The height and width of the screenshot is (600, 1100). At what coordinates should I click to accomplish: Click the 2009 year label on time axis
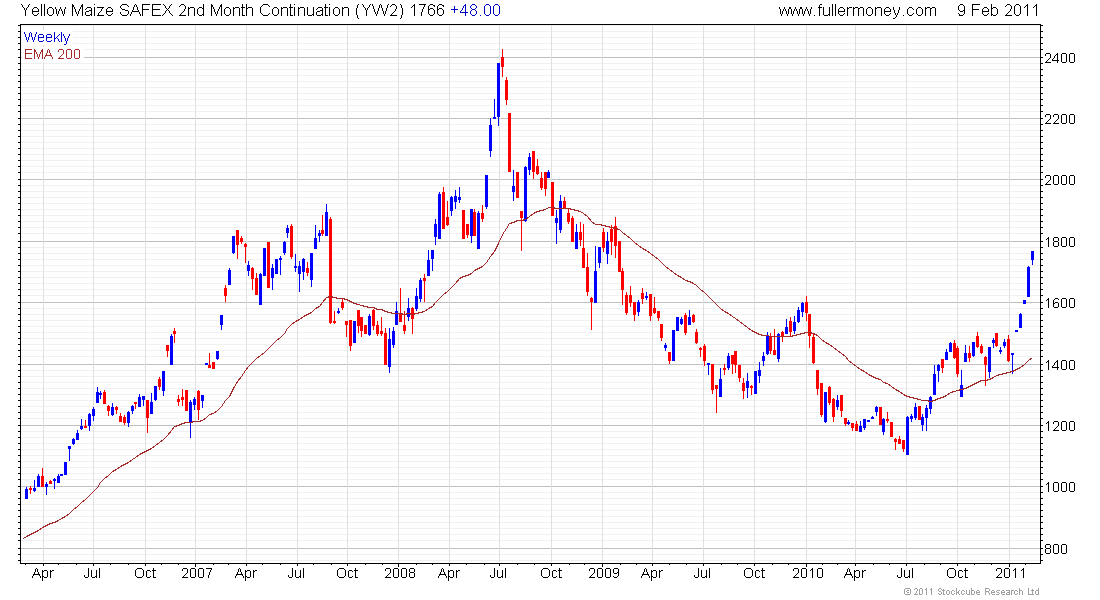(604, 573)
